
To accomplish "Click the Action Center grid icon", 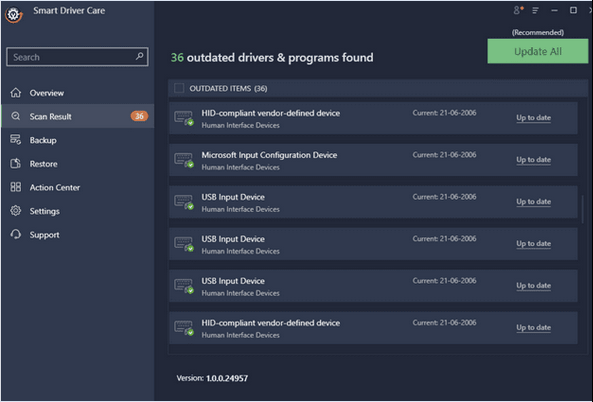I will point(16,187).
